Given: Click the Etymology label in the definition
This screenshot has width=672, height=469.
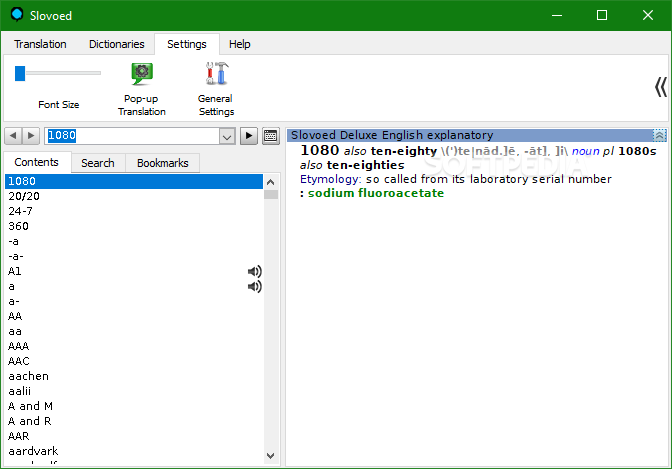Looking at the screenshot, I should (x=331, y=179).
